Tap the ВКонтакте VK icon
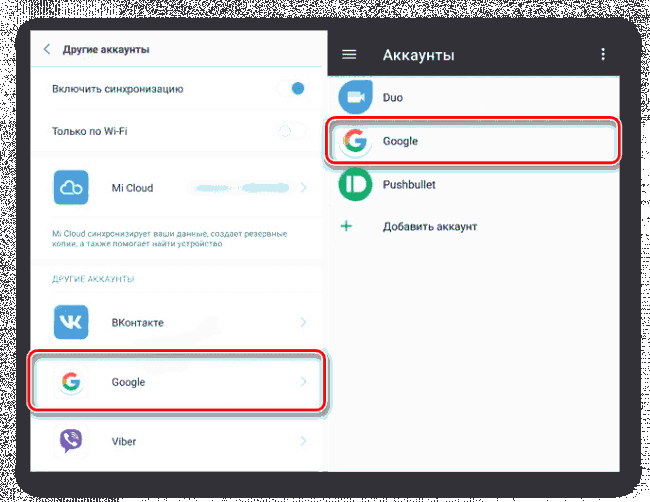The height and width of the screenshot is (502, 650). point(71,322)
